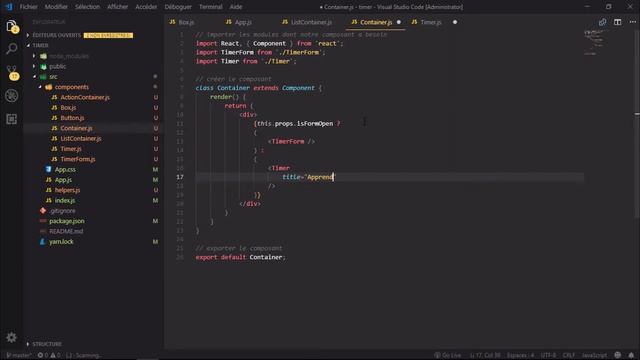The width and height of the screenshot is (640, 360).
Task: Click the notifications bell in status bar
Action: 631,355
